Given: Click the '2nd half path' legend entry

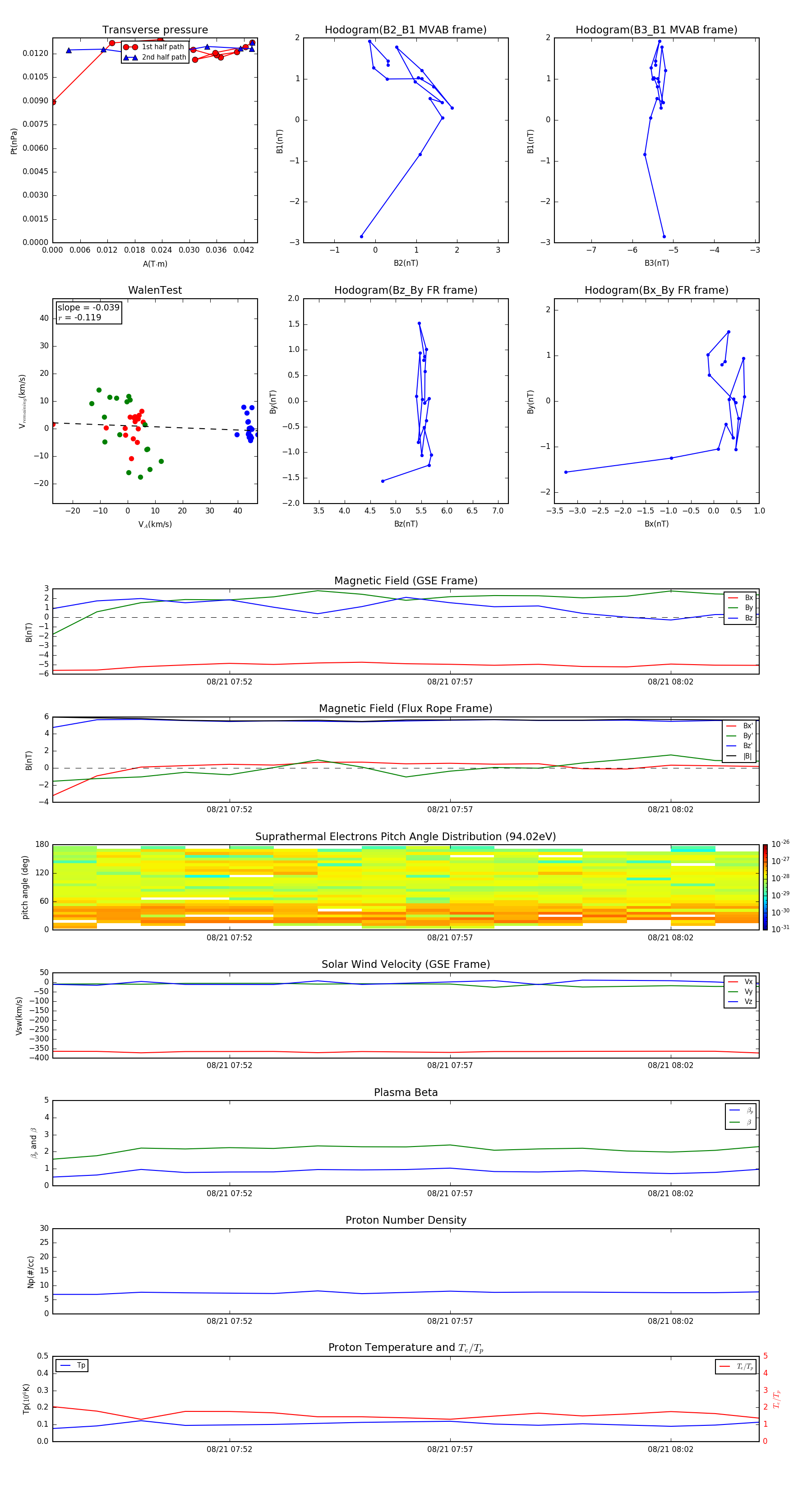Looking at the screenshot, I should (x=154, y=57).
